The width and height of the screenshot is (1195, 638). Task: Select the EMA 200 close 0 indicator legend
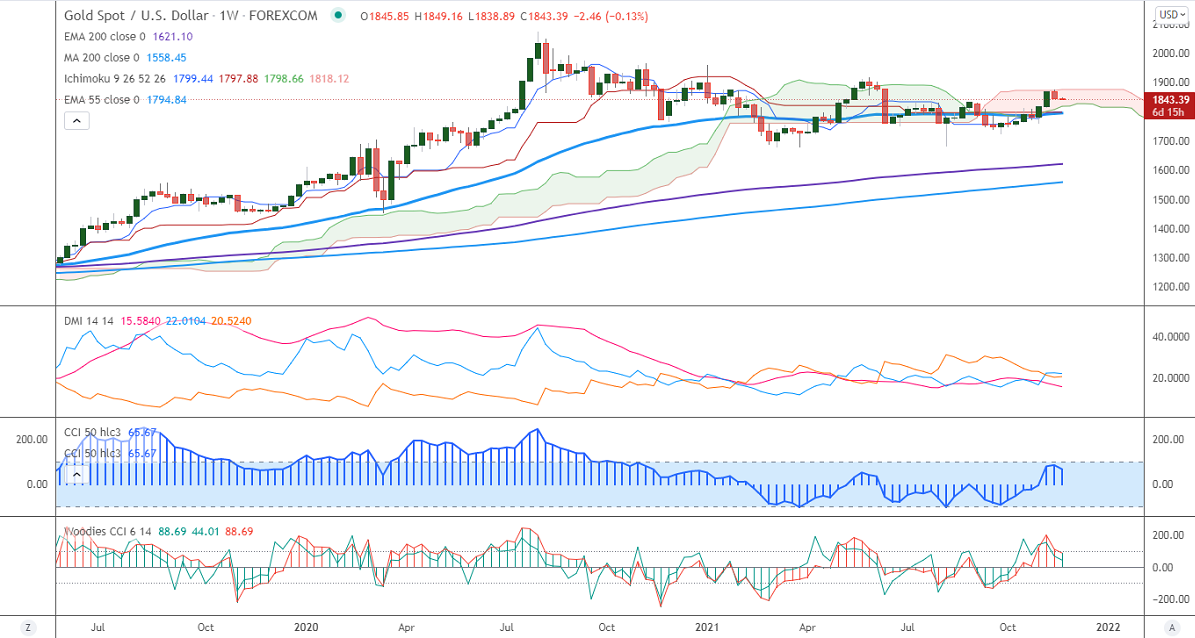tap(104, 37)
